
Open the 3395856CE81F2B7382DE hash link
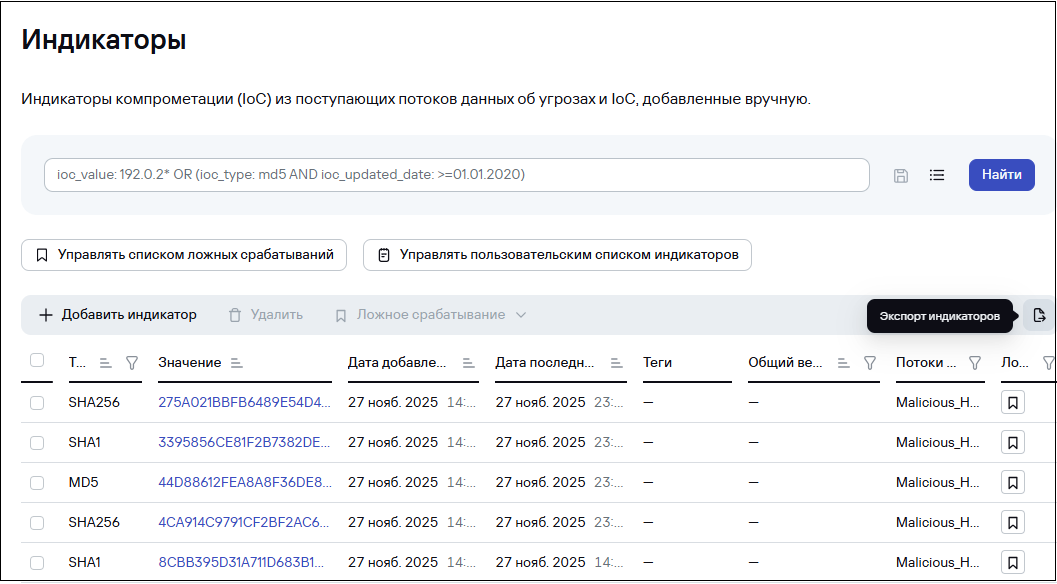coord(245,442)
